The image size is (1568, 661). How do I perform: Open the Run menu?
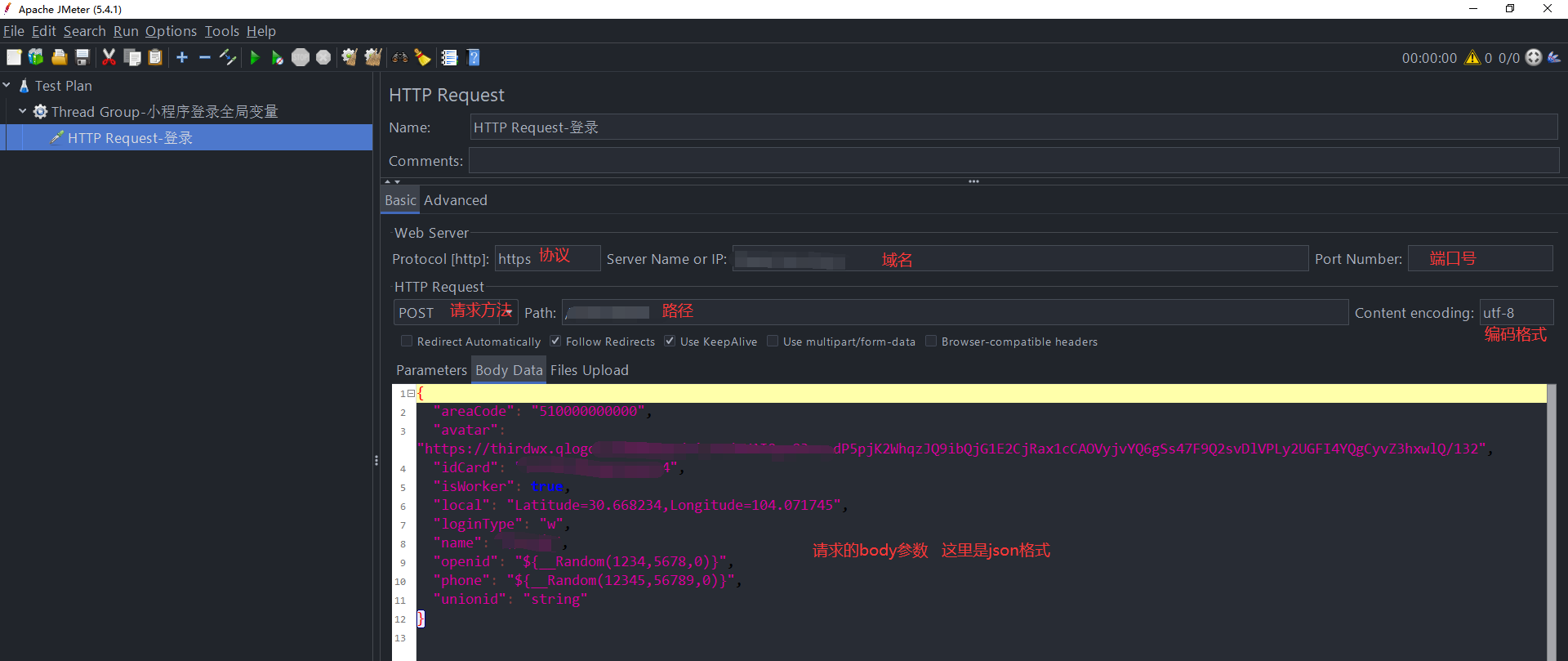coord(126,31)
